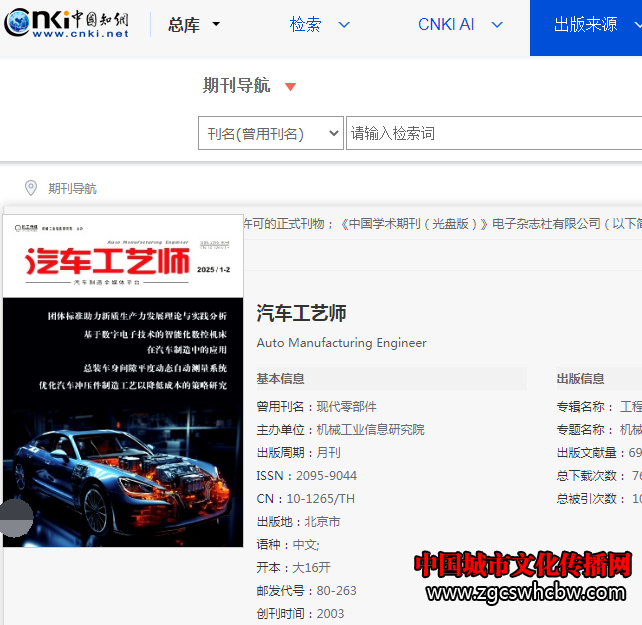Image resolution: width=642 pixels, height=625 pixels.
Task: Open the 机械工业信息研究院 sponsor link
Action: 370,430
